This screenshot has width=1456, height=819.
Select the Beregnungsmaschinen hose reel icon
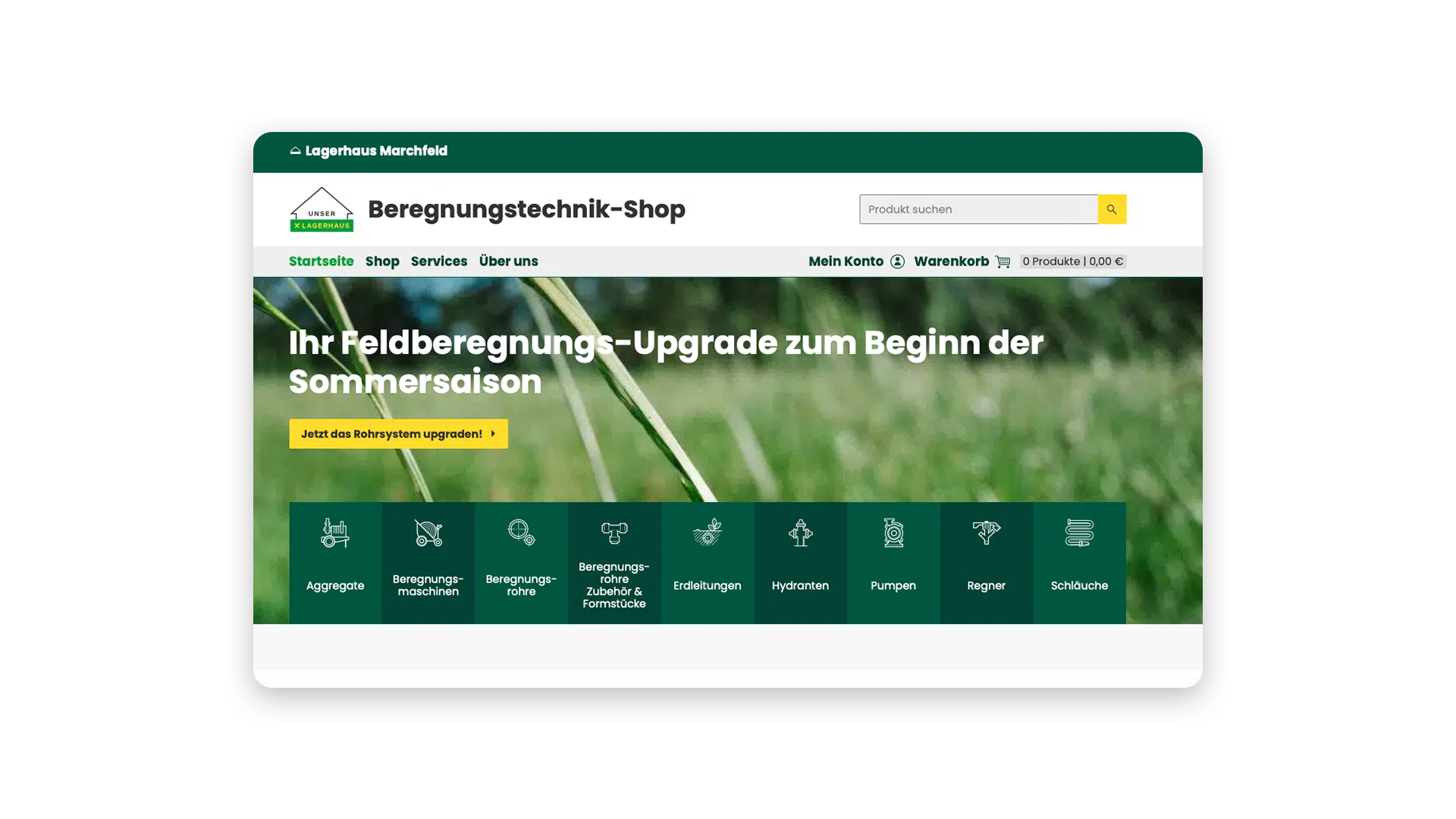pos(428,533)
